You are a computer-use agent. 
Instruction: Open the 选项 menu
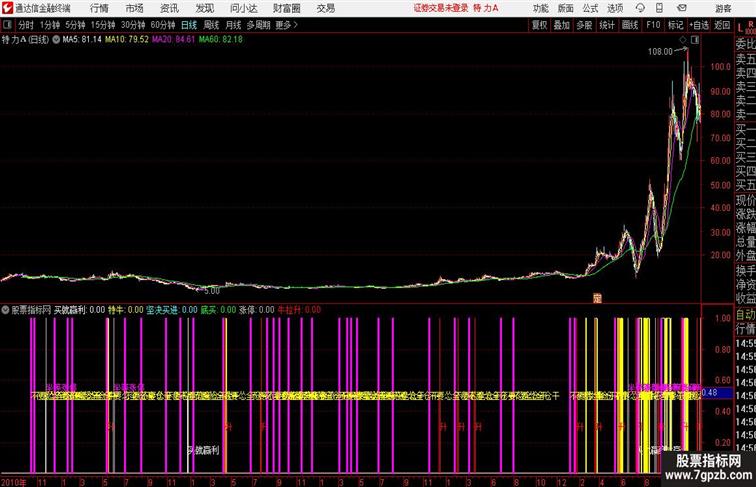click(x=615, y=8)
